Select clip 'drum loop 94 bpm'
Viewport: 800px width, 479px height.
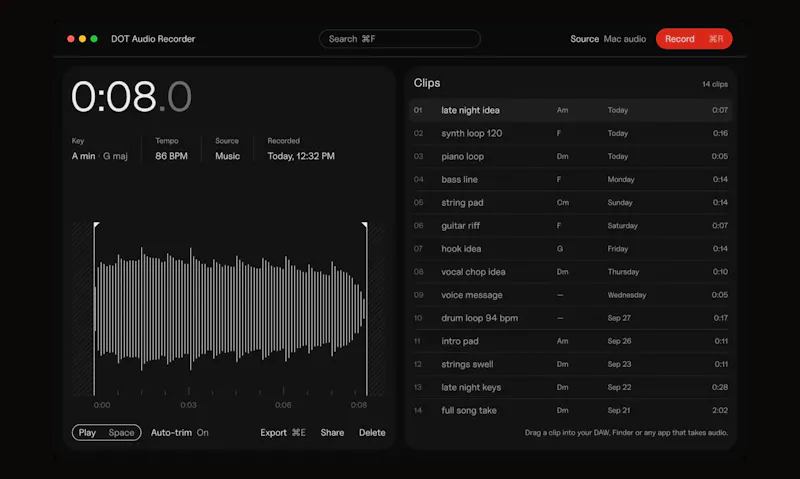tap(570, 318)
